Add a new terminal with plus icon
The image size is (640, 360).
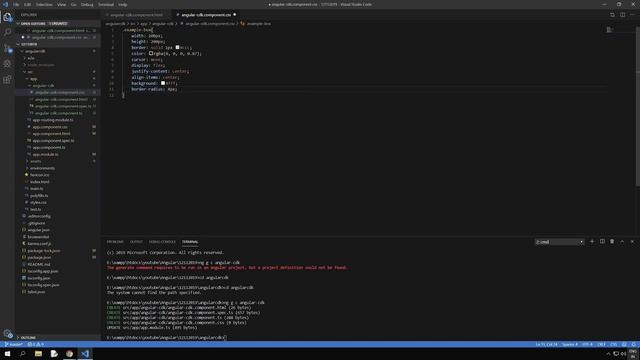pyautogui.click(x=592, y=242)
